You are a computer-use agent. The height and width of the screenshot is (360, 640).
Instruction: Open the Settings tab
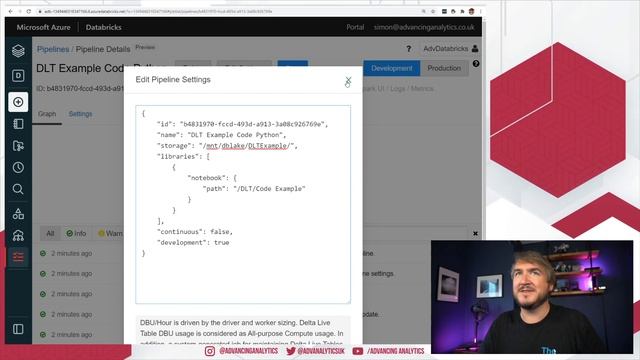pos(80,114)
